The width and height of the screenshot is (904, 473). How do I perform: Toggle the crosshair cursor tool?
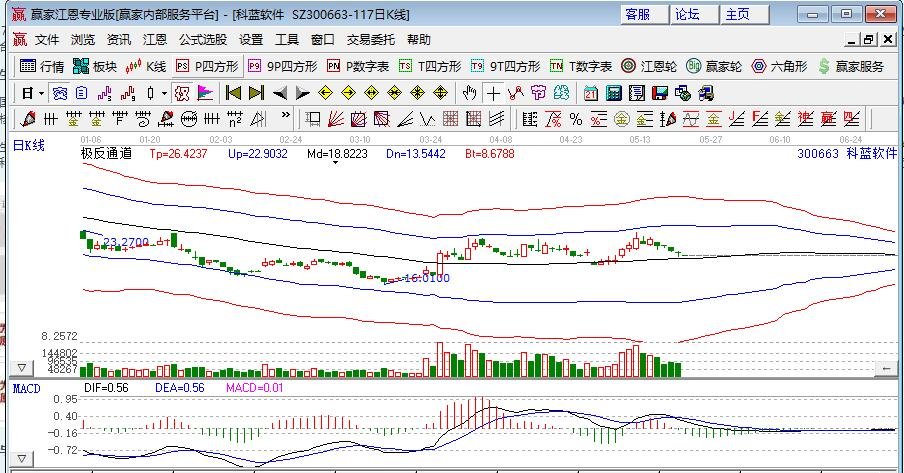(x=493, y=93)
